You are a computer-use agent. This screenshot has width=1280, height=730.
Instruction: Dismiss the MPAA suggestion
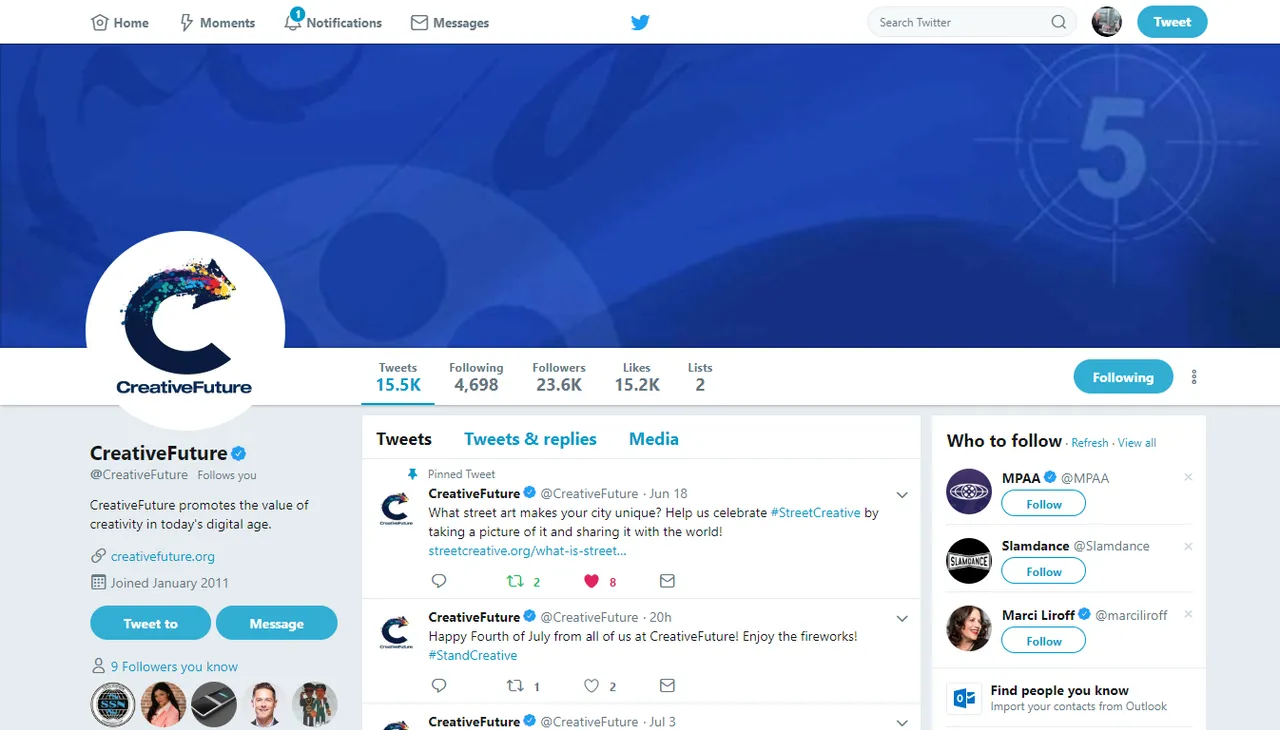[1188, 477]
